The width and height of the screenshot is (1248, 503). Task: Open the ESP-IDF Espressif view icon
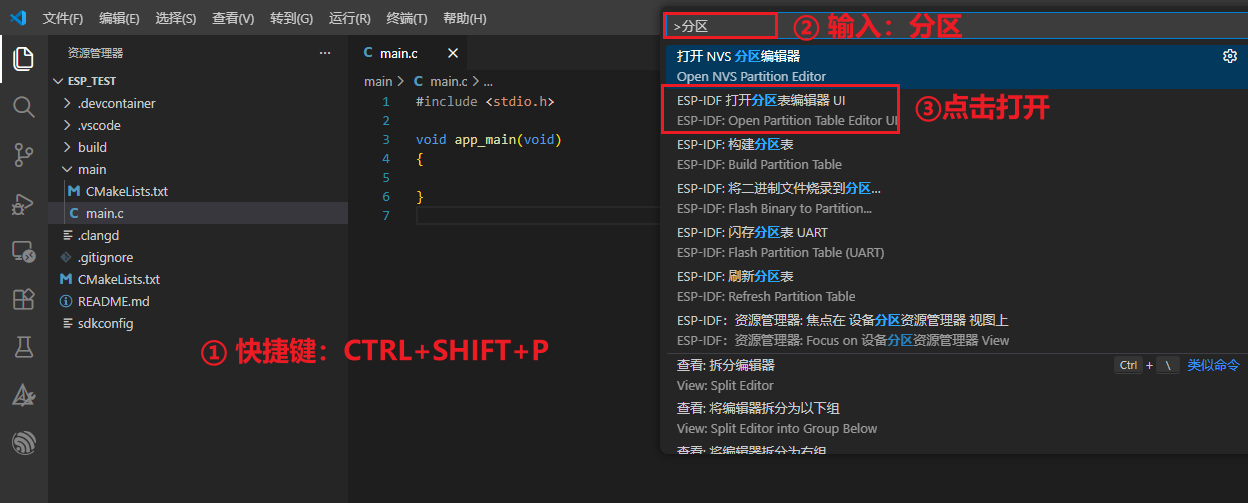[x=23, y=443]
